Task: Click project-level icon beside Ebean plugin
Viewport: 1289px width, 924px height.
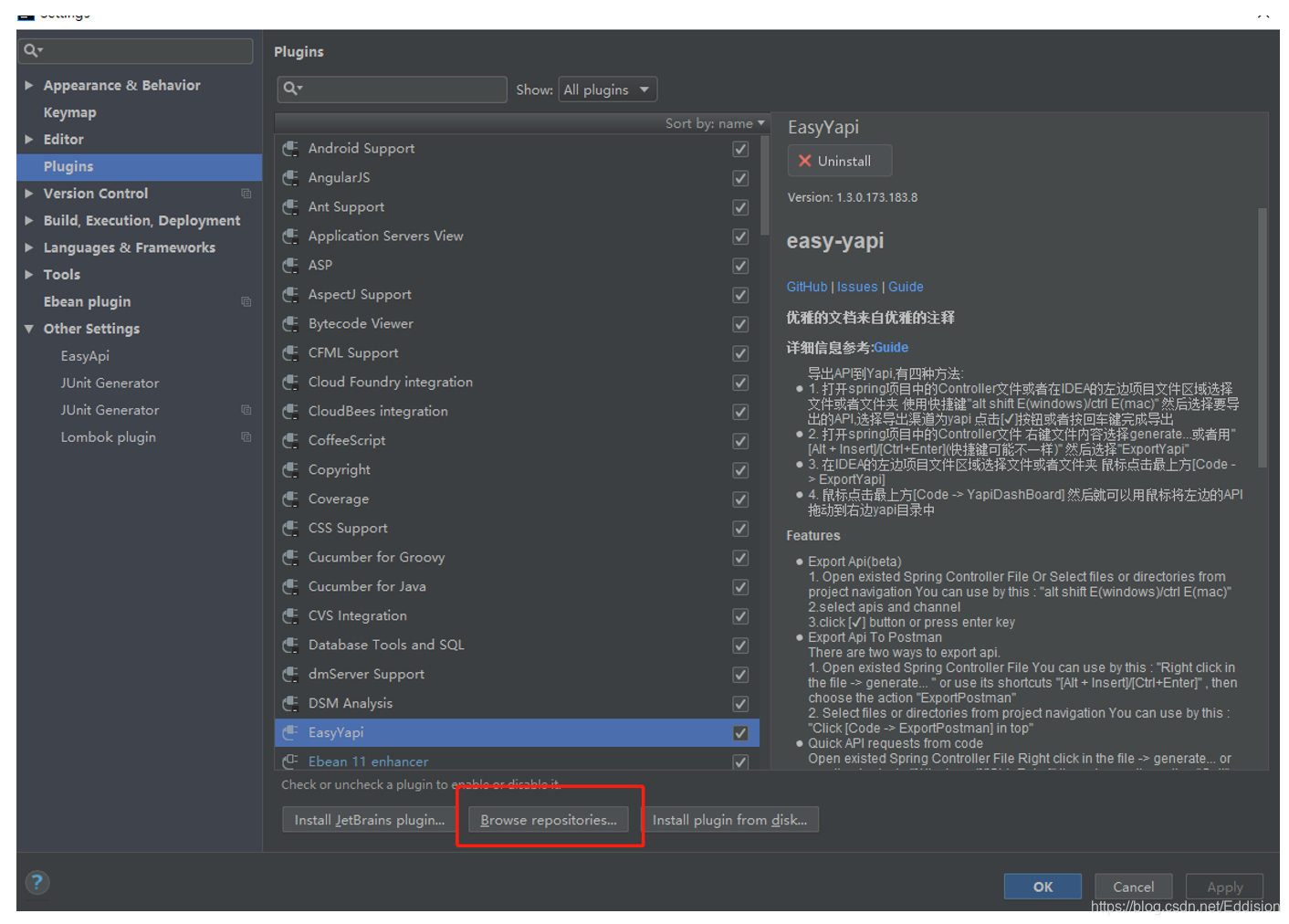Action: click(x=246, y=301)
